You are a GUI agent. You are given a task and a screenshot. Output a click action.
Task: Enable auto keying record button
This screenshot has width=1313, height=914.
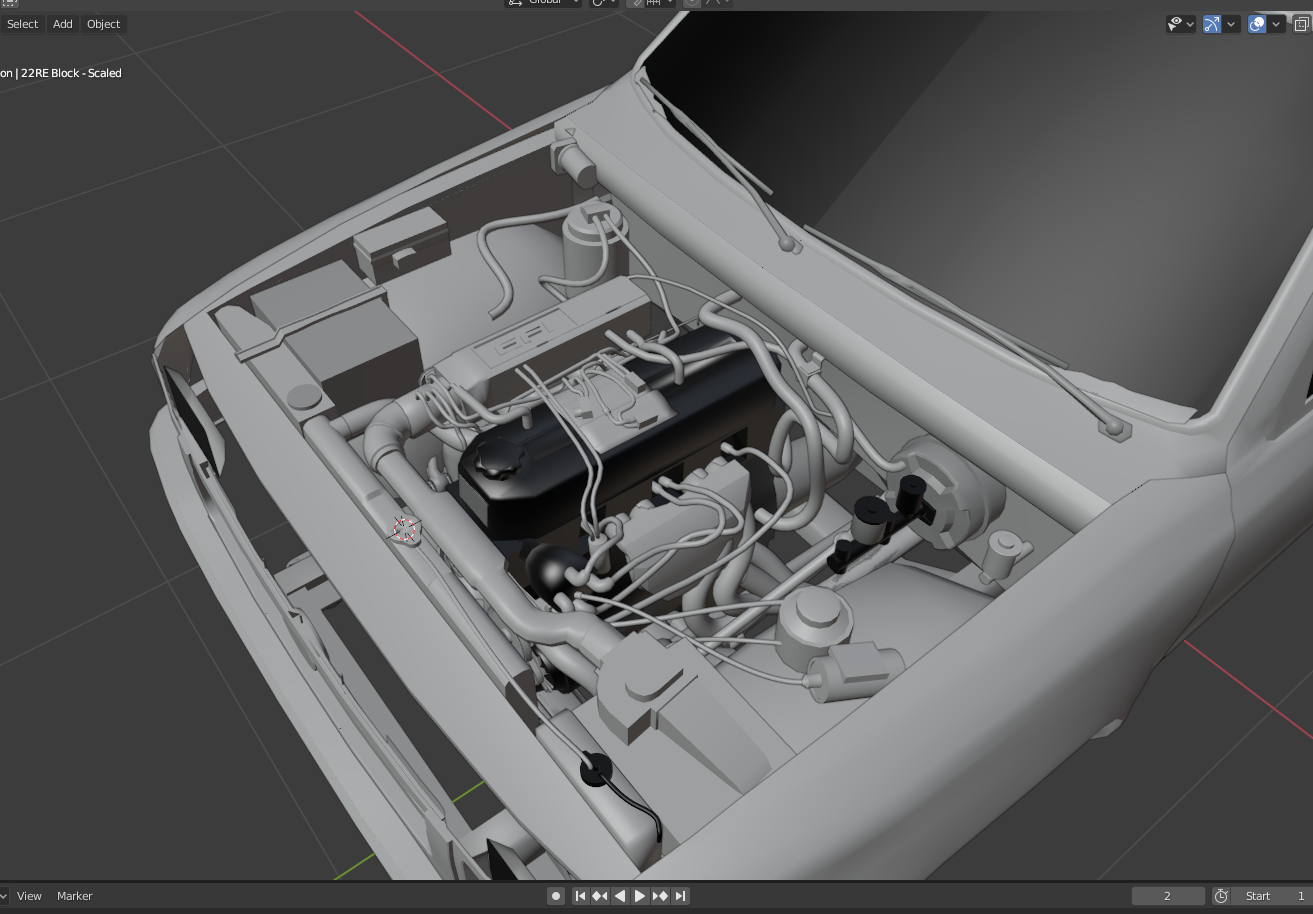pos(556,896)
